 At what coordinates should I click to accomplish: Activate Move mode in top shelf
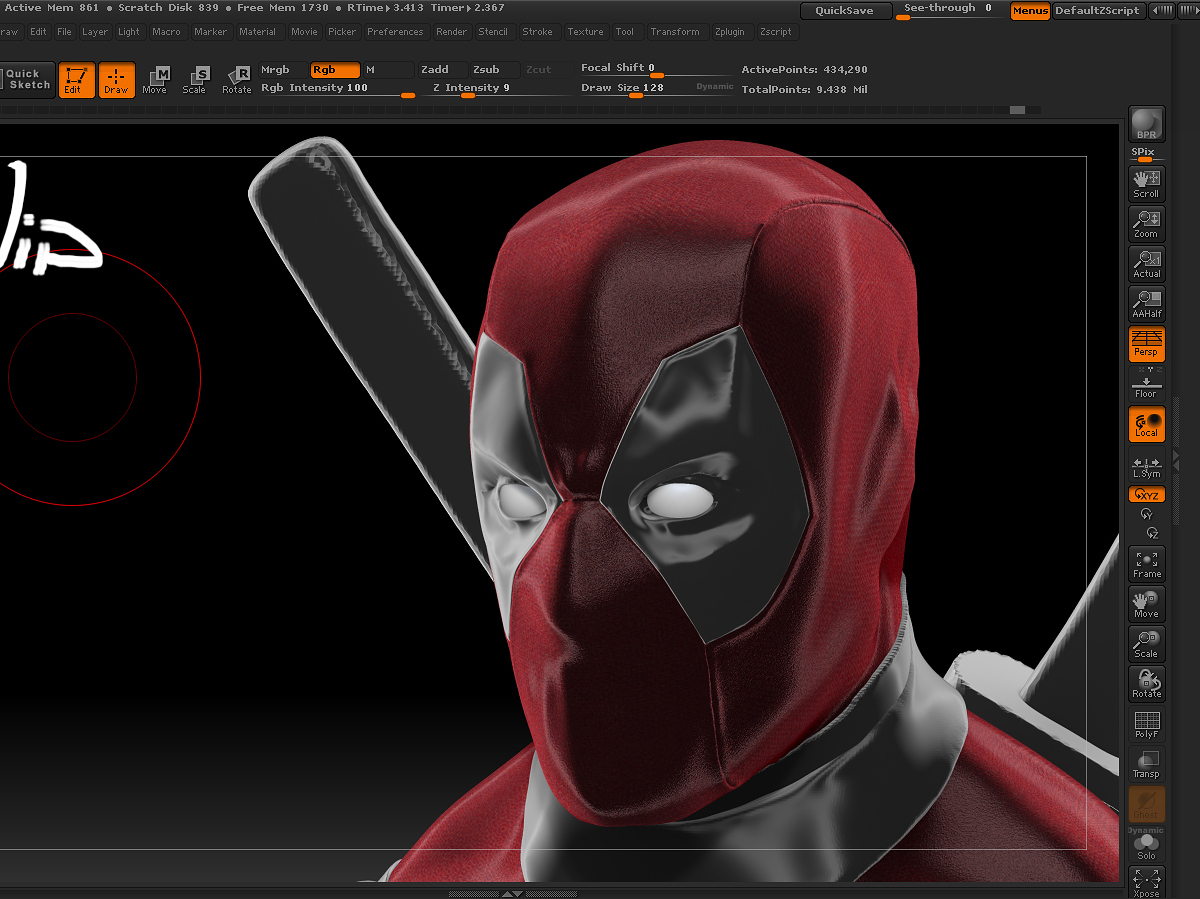click(x=155, y=80)
